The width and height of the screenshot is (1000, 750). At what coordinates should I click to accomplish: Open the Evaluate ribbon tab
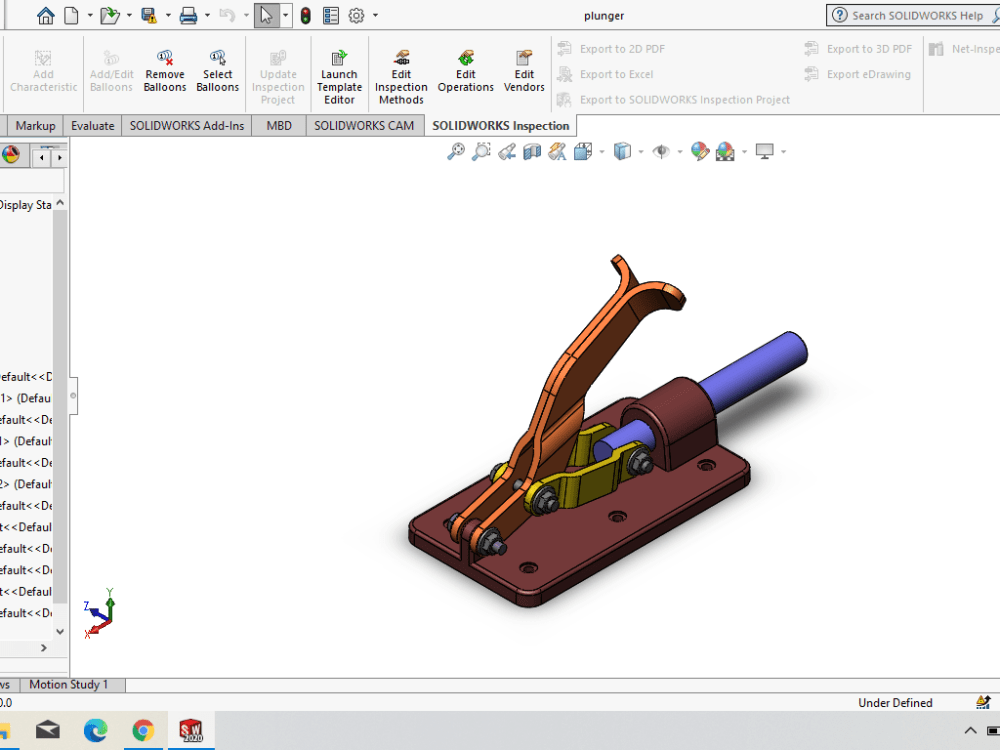92,125
